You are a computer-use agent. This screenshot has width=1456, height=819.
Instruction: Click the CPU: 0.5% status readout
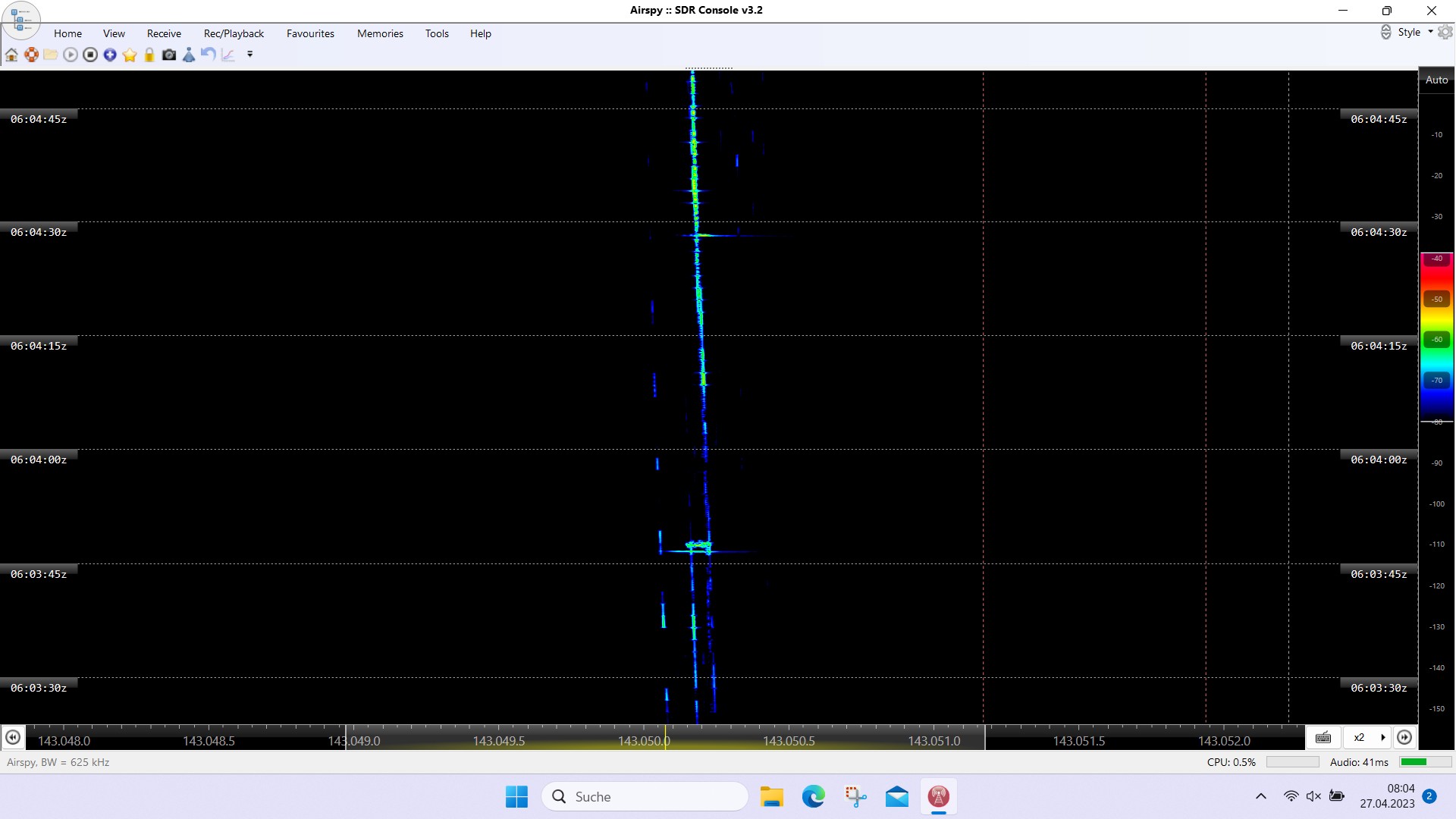click(x=1232, y=762)
